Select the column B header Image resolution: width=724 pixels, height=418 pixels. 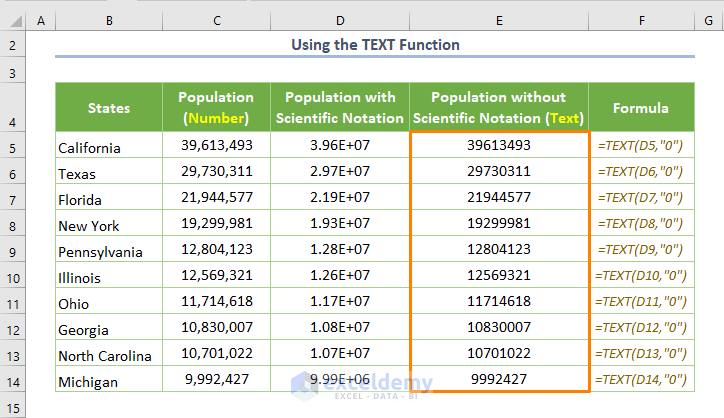[x=108, y=20]
